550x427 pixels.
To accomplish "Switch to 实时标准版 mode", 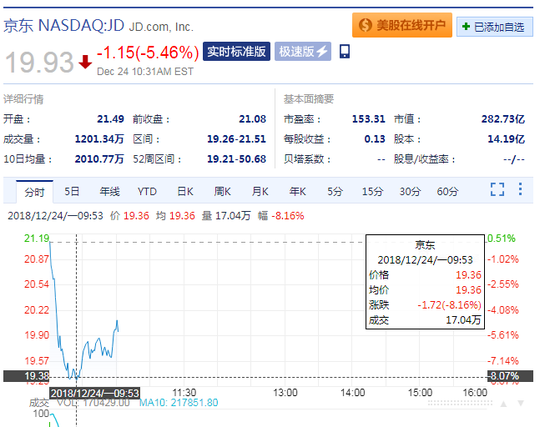I will tap(236, 52).
